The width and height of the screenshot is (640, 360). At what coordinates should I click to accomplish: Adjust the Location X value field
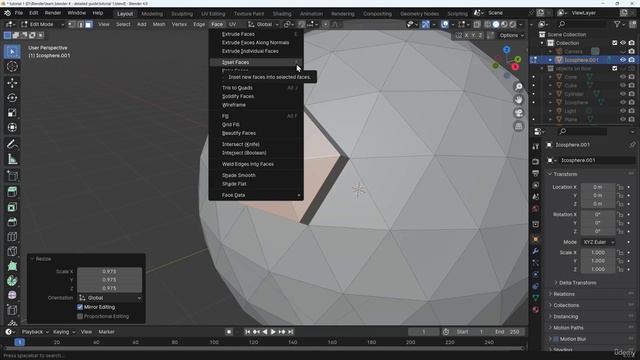pyautogui.click(x=598, y=187)
